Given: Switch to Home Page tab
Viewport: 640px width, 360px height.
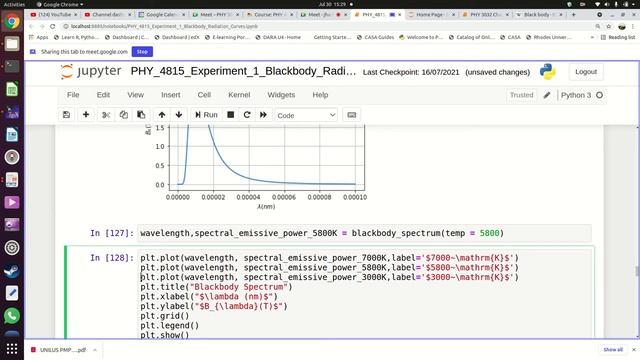Looking at the screenshot, I should [x=431, y=14].
